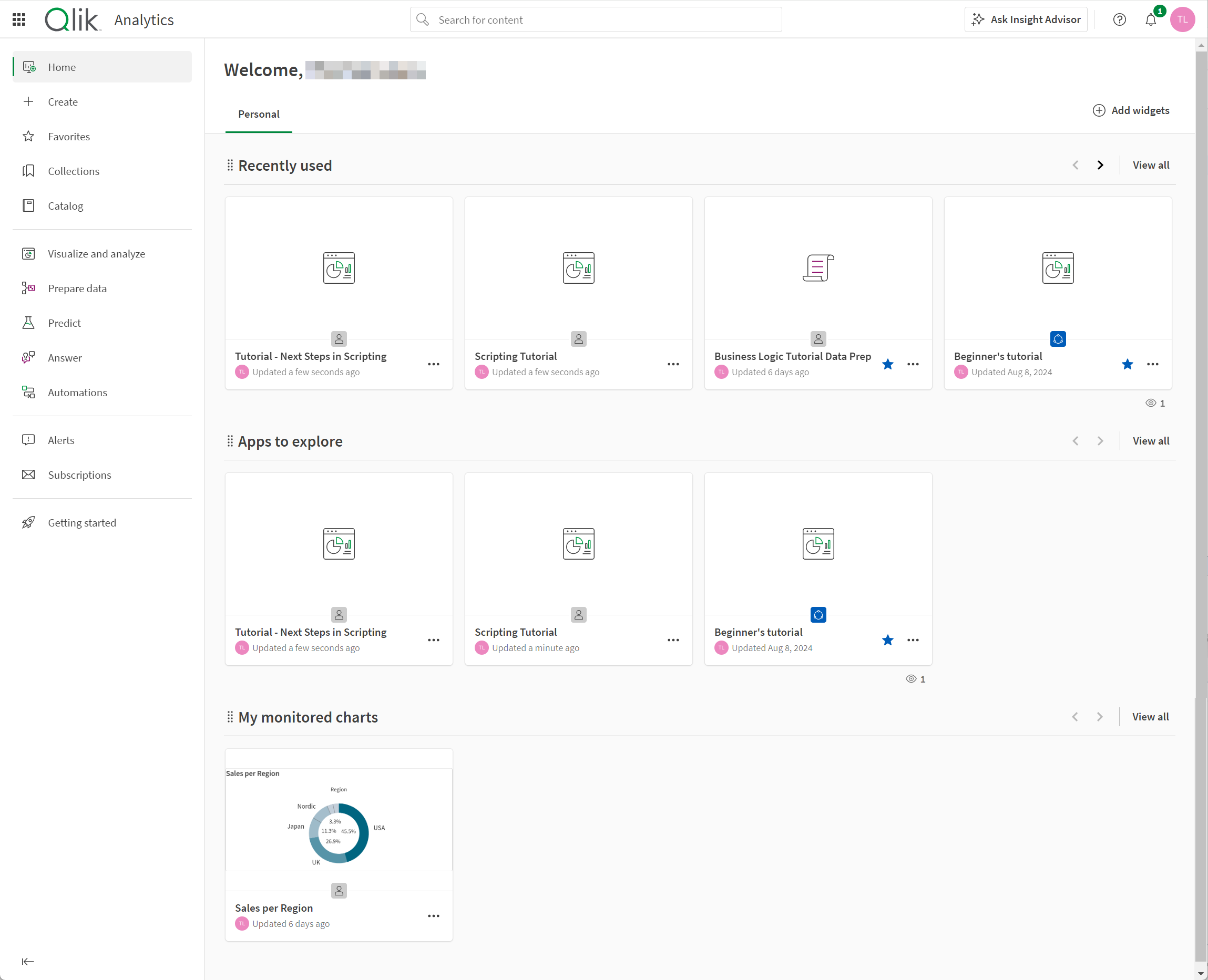Toggle favorite star on Beginner's tutorial app
The image size is (1208, 980).
click(x=1128, y=364)
